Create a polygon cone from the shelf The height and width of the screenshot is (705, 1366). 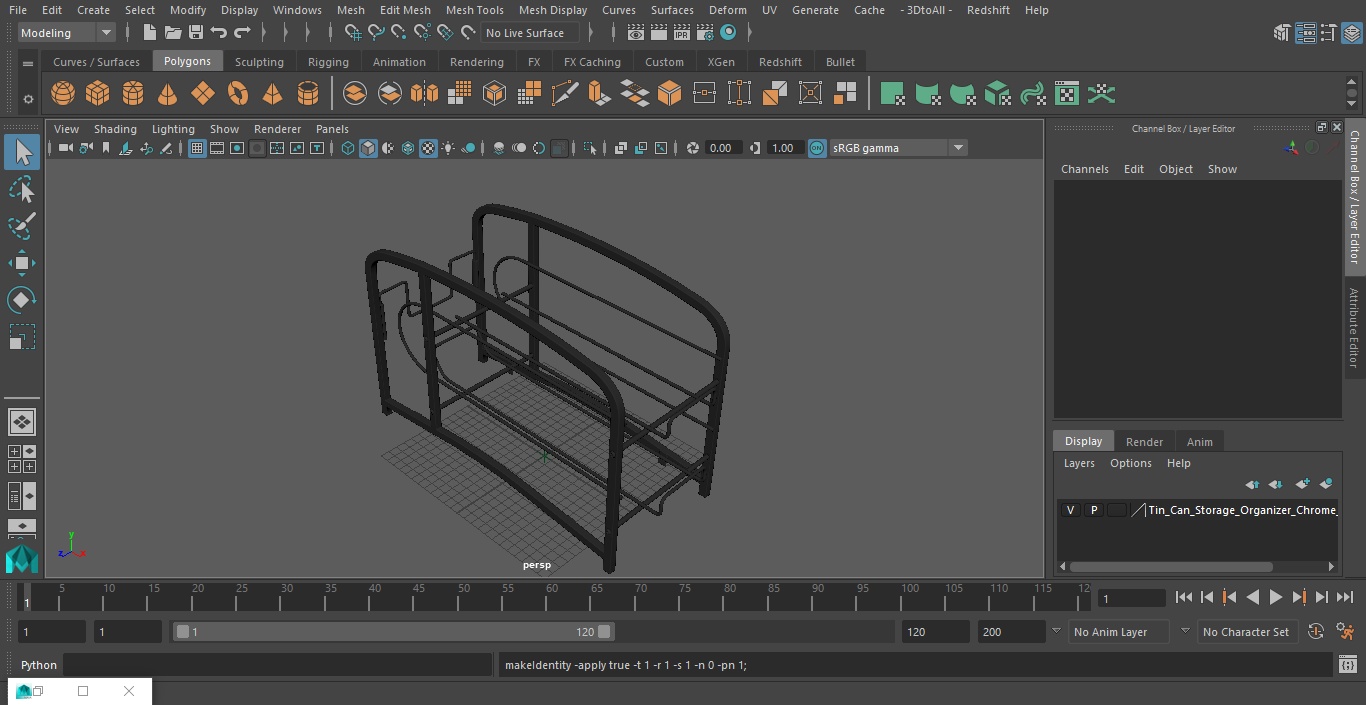click(168, 94)
